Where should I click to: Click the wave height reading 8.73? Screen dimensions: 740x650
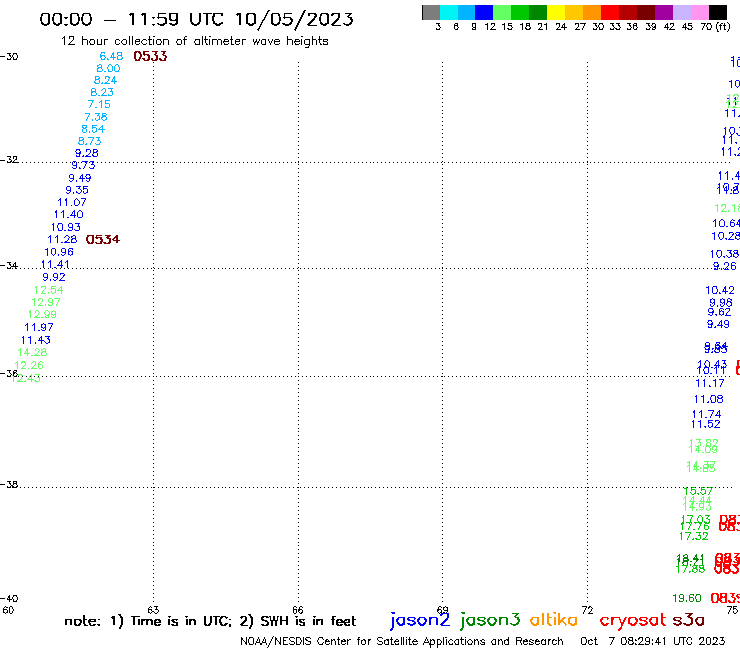pos(90,141)
